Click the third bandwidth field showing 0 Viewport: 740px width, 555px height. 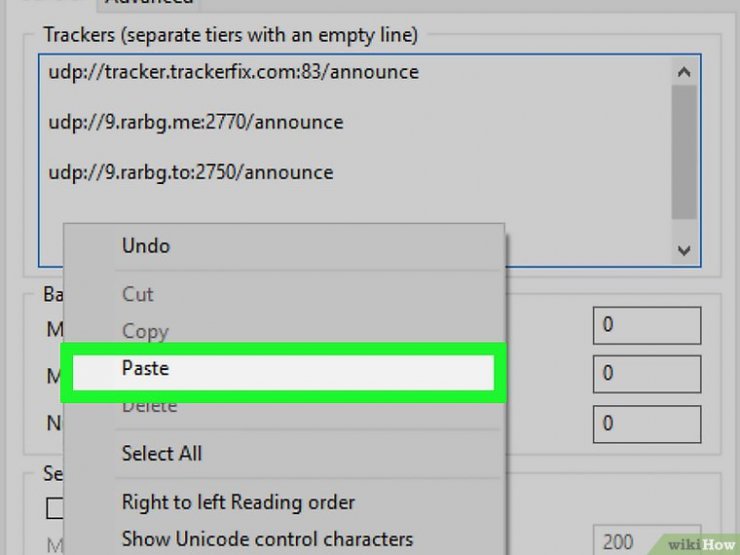click(x=647, y=424)
